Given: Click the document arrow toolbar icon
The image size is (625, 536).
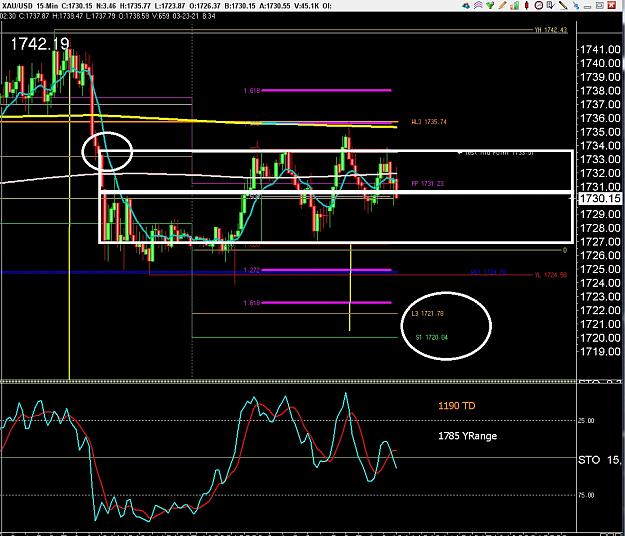Looking at the screenshot, I should point(551,5).
